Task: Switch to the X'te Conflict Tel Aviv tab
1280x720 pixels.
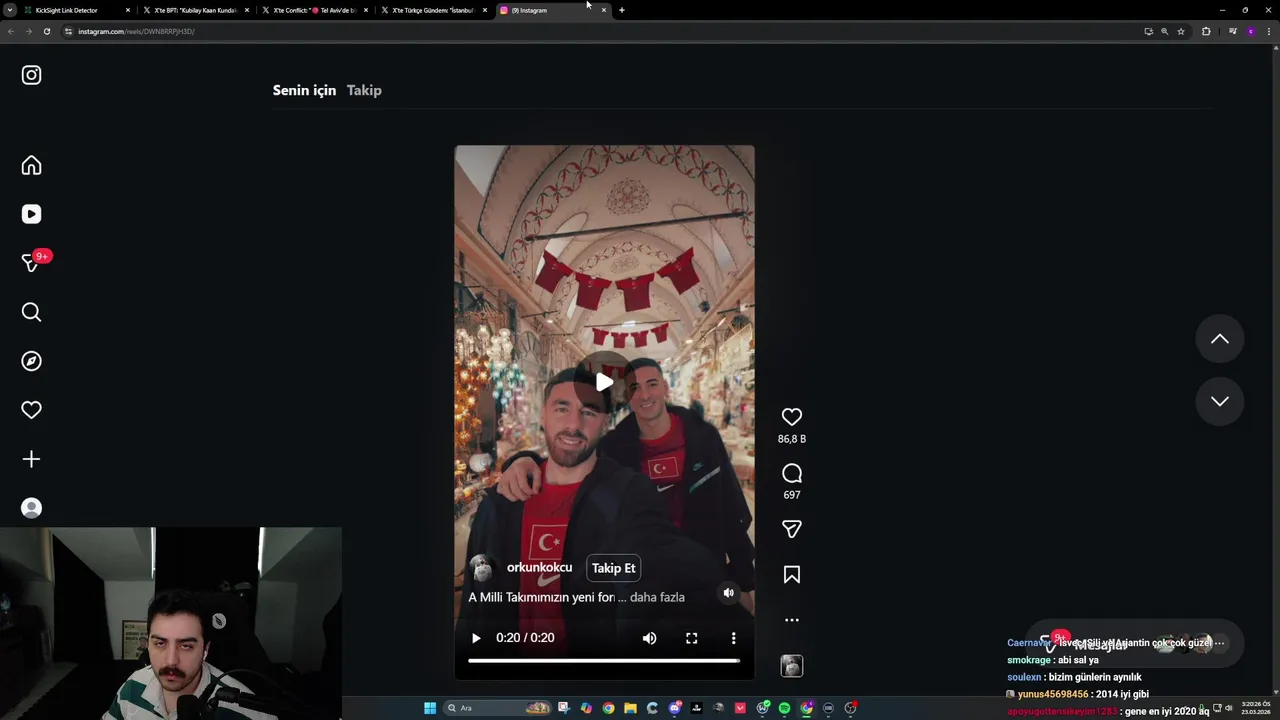Action: (314, 10)
